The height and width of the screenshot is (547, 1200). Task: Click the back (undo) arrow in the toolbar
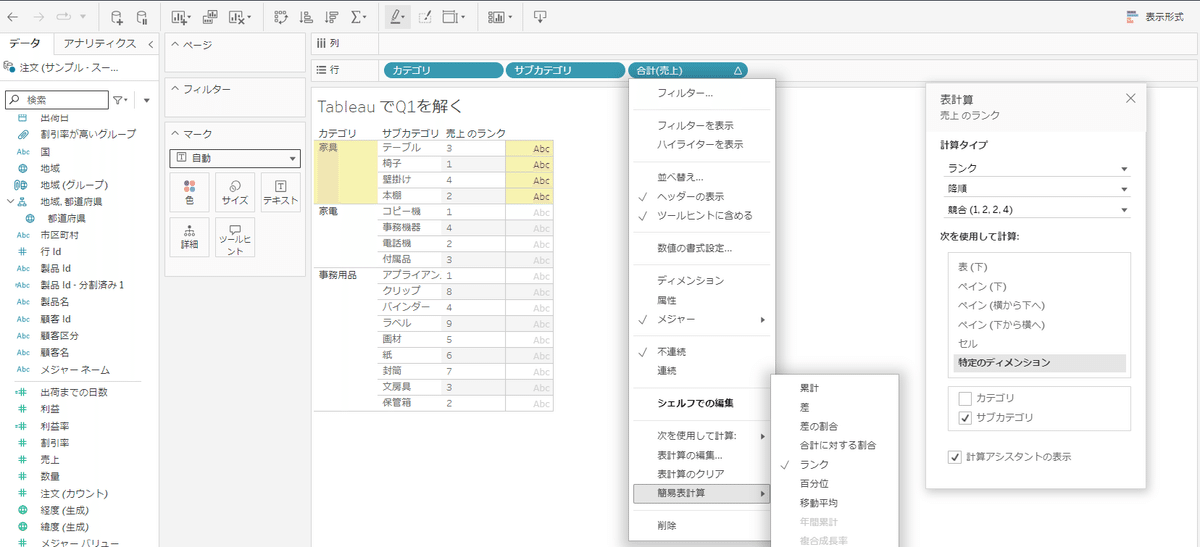pyautogui.click(x=13, y=17)
